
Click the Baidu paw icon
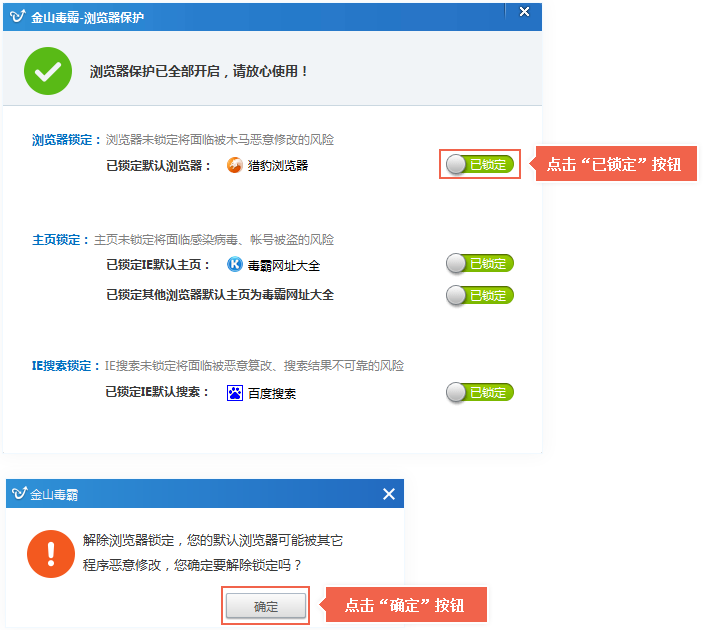pyautogui.click(x=234, y=393)
